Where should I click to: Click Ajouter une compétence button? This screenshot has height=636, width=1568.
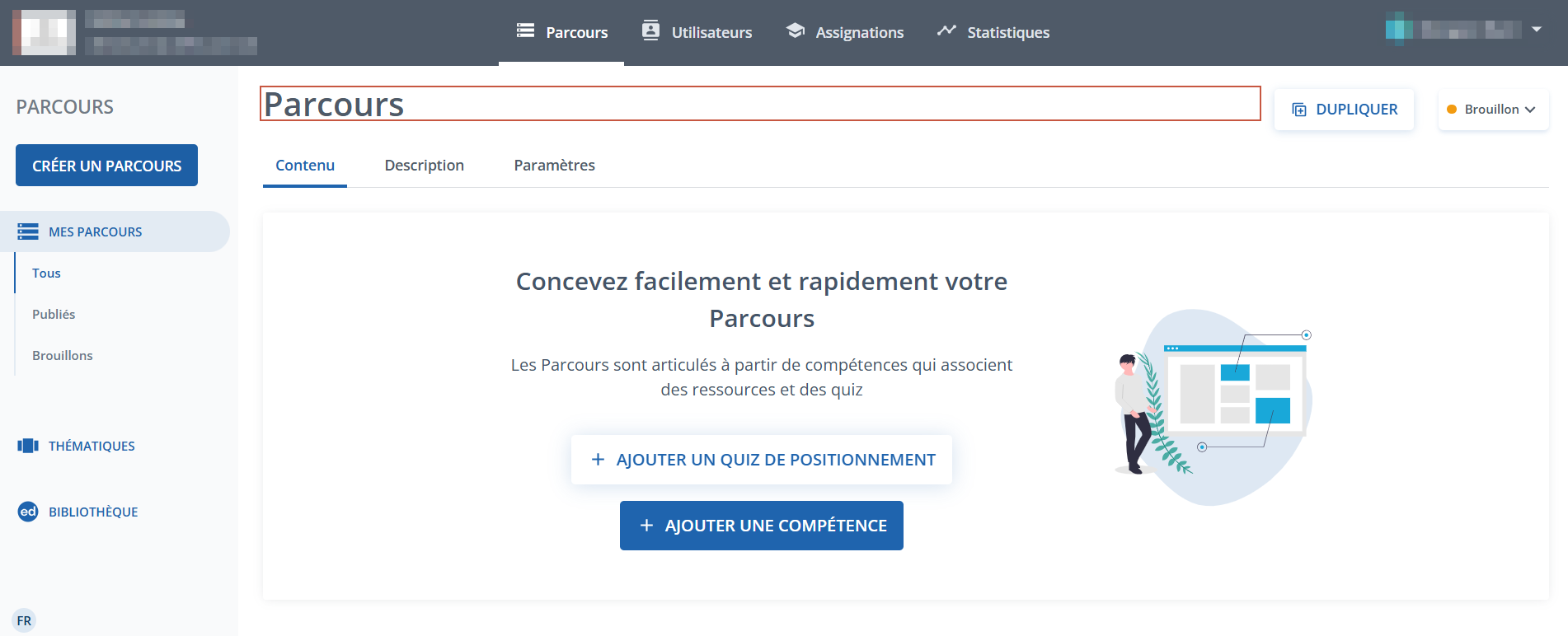(x=761, y=526)
